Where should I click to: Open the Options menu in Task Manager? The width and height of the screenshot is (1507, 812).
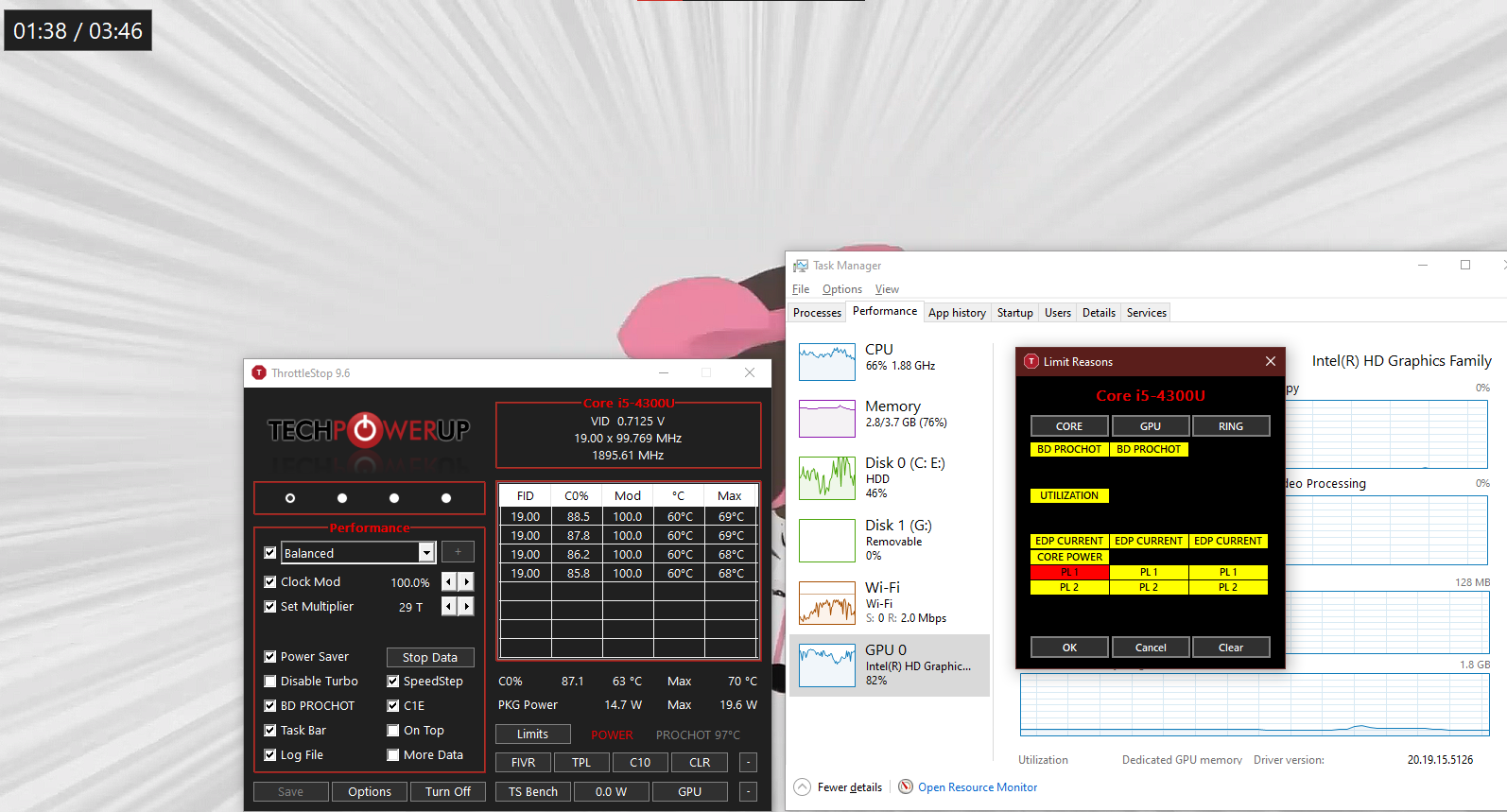[x=842, y=289]
